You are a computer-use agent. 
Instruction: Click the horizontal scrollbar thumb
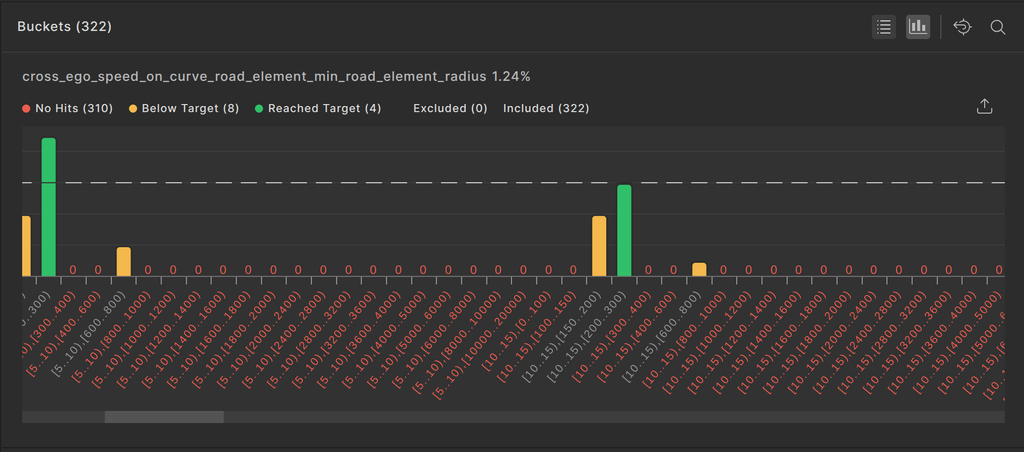pos(164,417)
